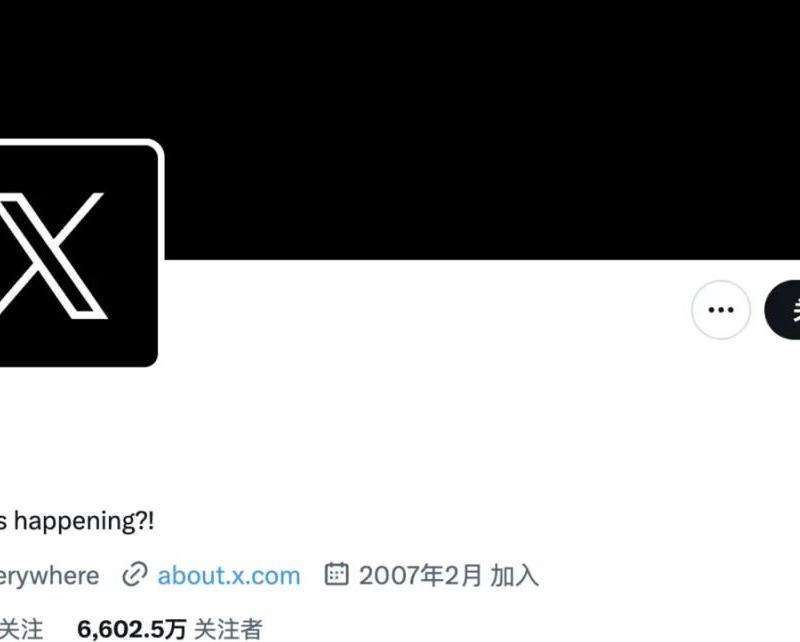Open the 关注者 followers list label
The height and width of the screenshot is (642, 800).
(228, 629)
